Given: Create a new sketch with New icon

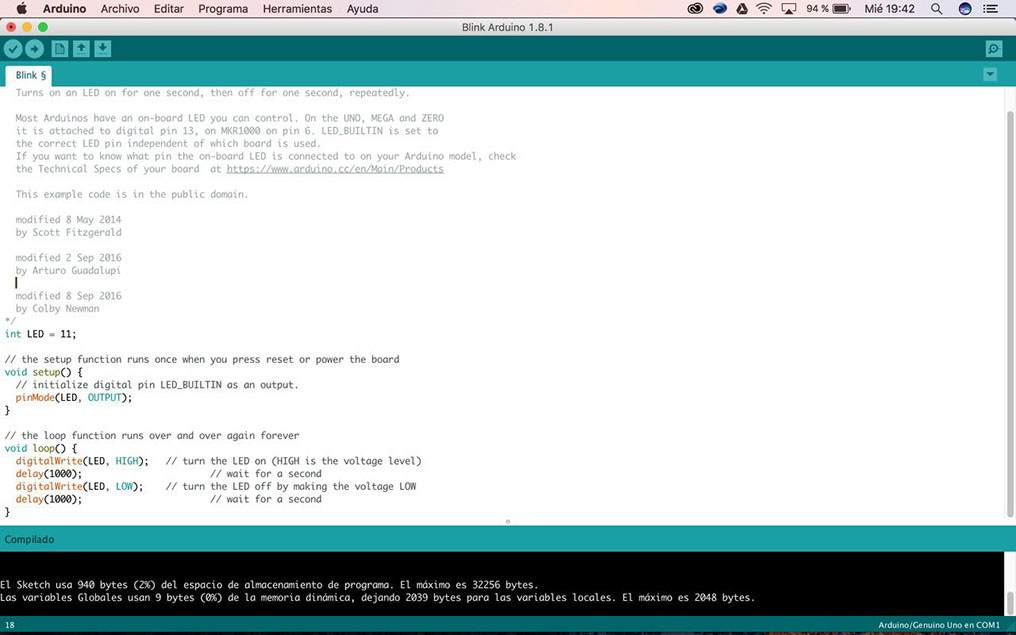Looking at the screenshot, I should coord(60,49).
